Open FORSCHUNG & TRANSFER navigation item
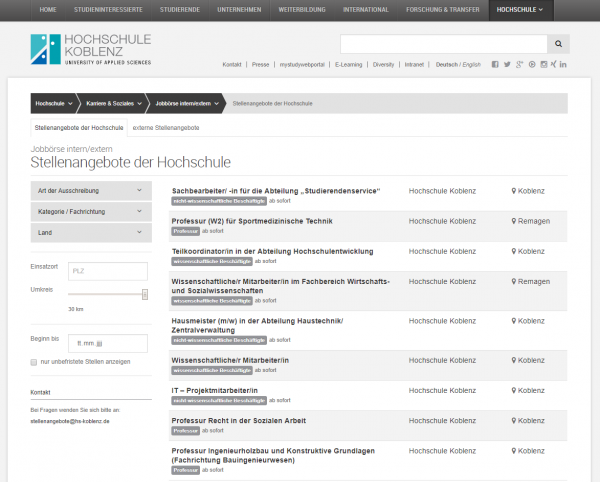The width and height of the screenshot is (600, 482). click(443, 10)
